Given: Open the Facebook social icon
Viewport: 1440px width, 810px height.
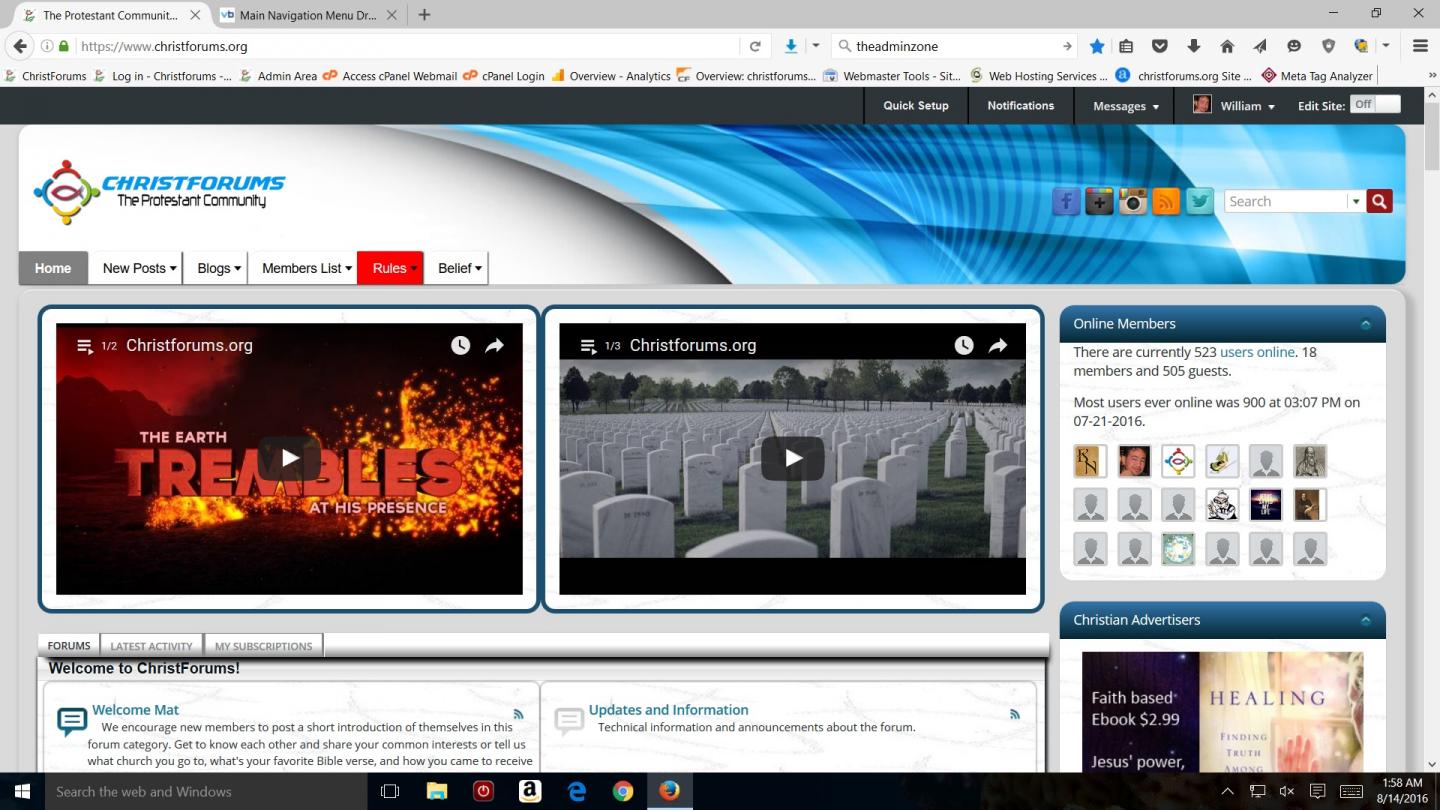Looking at the screenshot, I should [1066, 201].
